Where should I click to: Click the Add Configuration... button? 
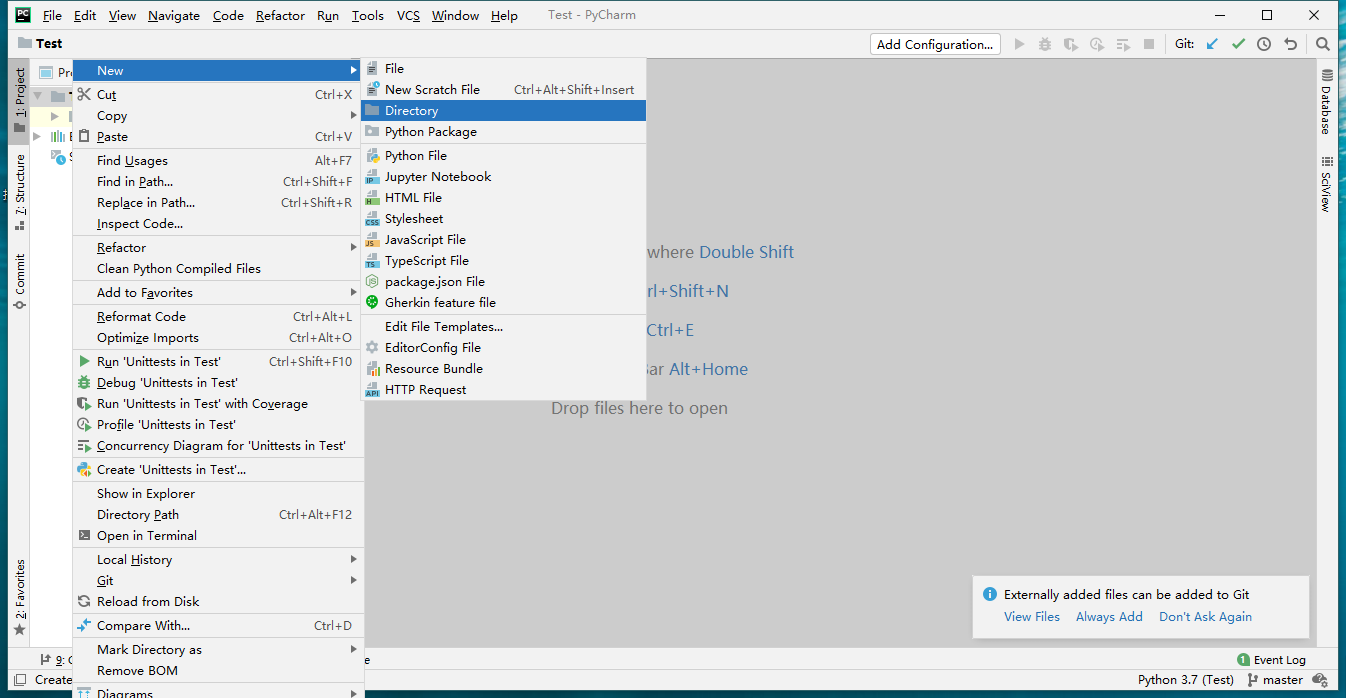coord(935,44)
